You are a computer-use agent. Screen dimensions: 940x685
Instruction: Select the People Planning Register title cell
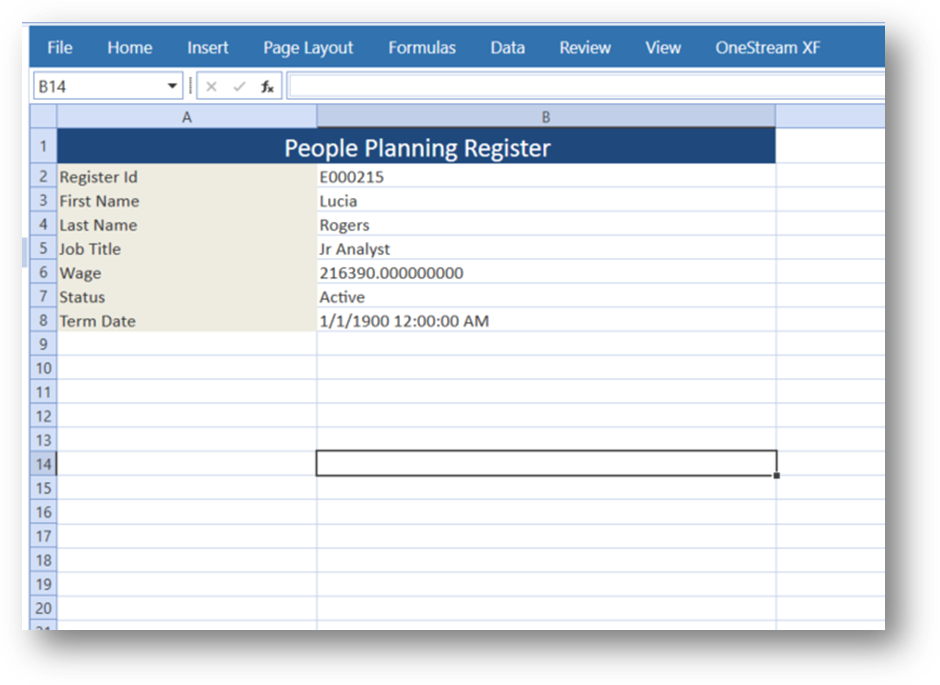417,148
